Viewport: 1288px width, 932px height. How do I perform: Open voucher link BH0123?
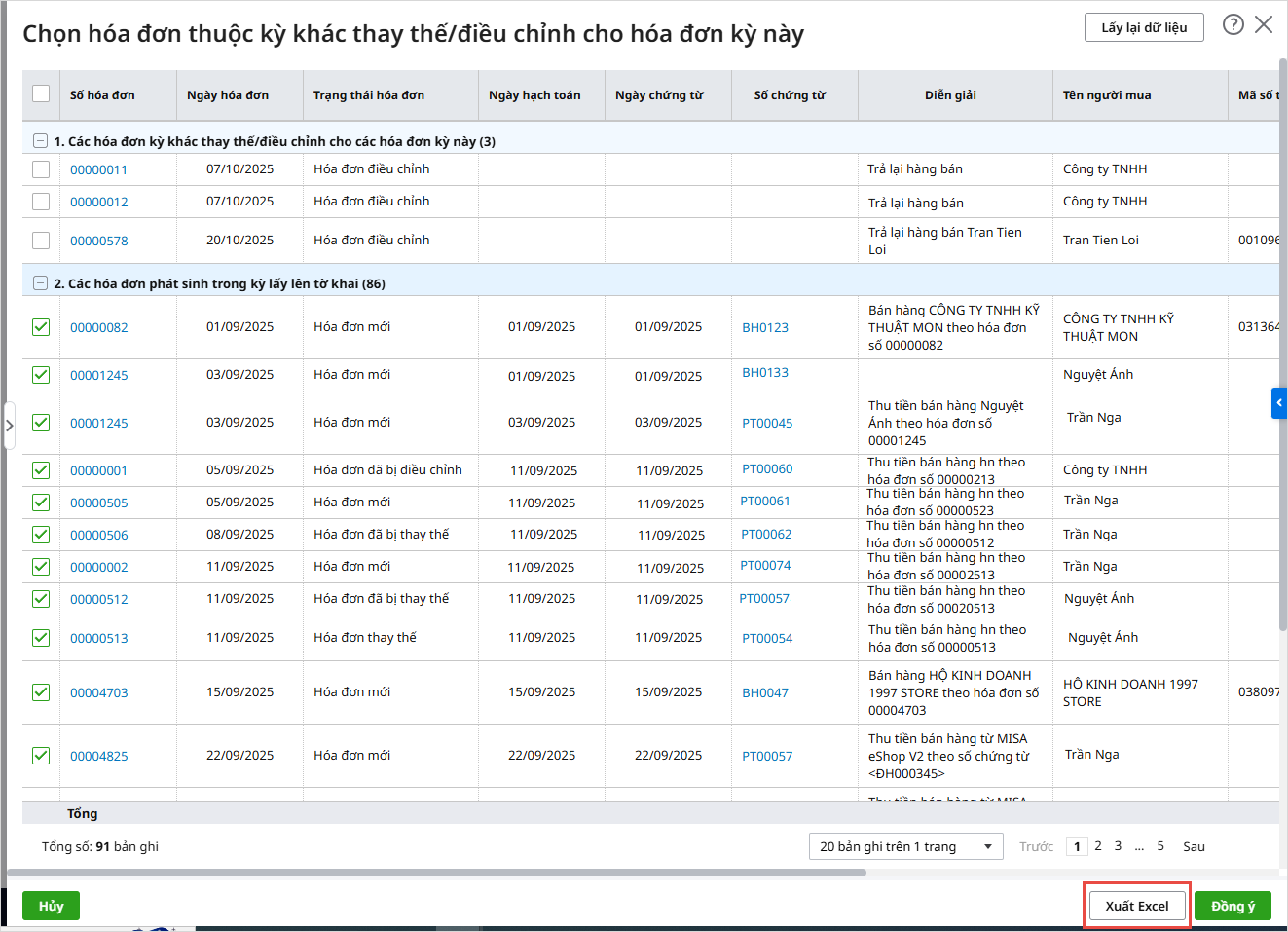coord(765,328)
